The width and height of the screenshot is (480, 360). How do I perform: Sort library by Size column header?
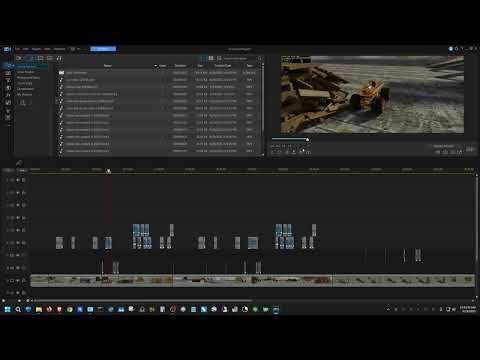(x=200, y=66)
